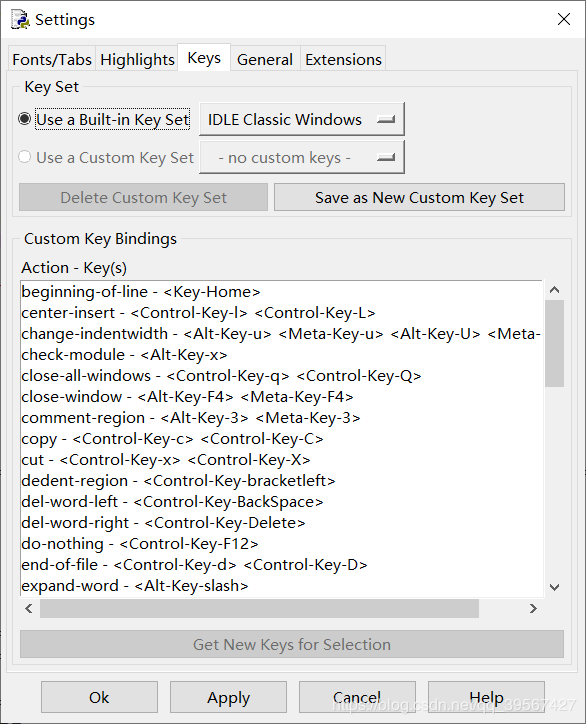Viewport: 586px width, 724px height.
Task: Click the vertical scrollbar thumb of bindings list
Action: click(x=555, y=344)
